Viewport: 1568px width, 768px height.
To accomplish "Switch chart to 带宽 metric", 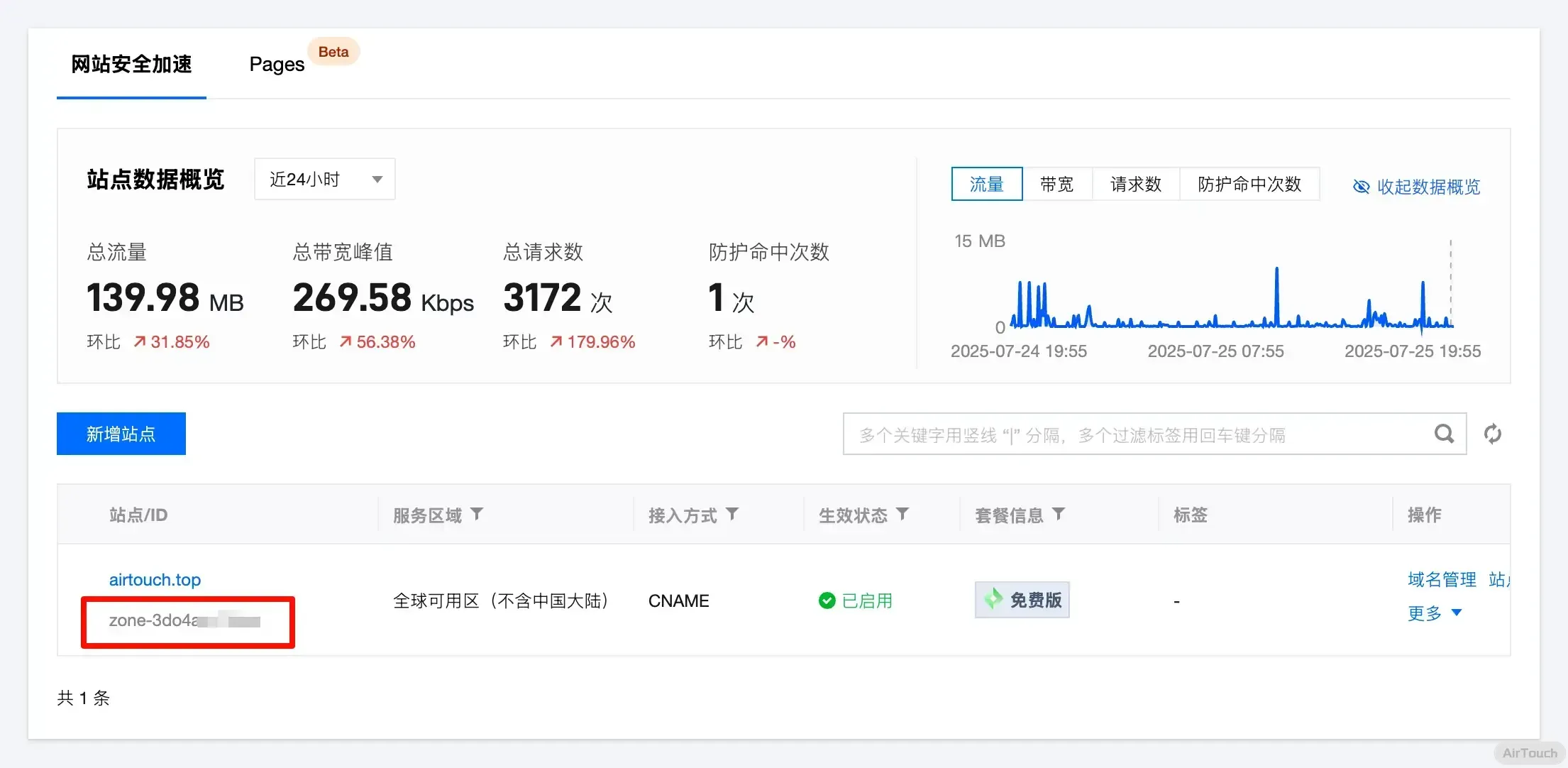I will coord(1056,184).
